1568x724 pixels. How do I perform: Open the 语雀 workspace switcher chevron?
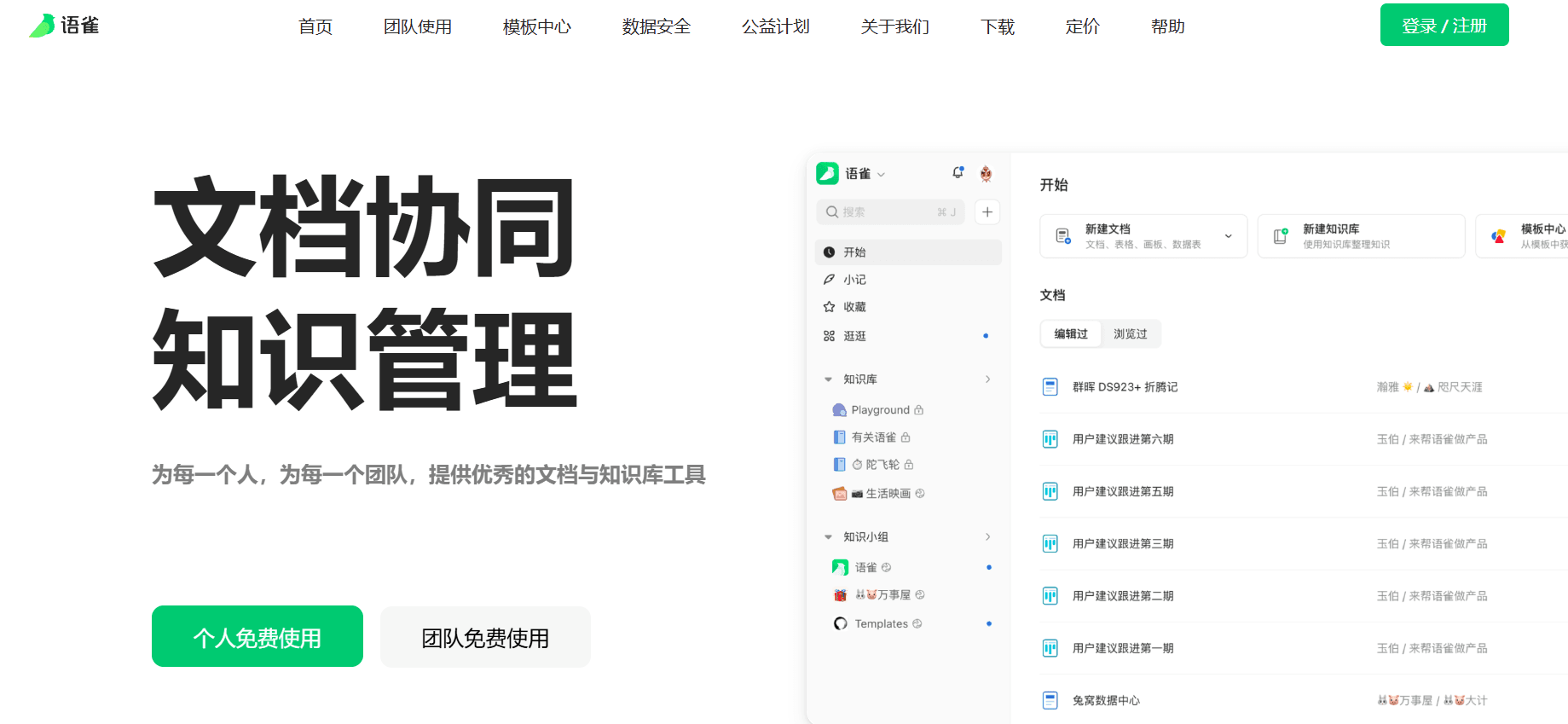coord(881,175)
